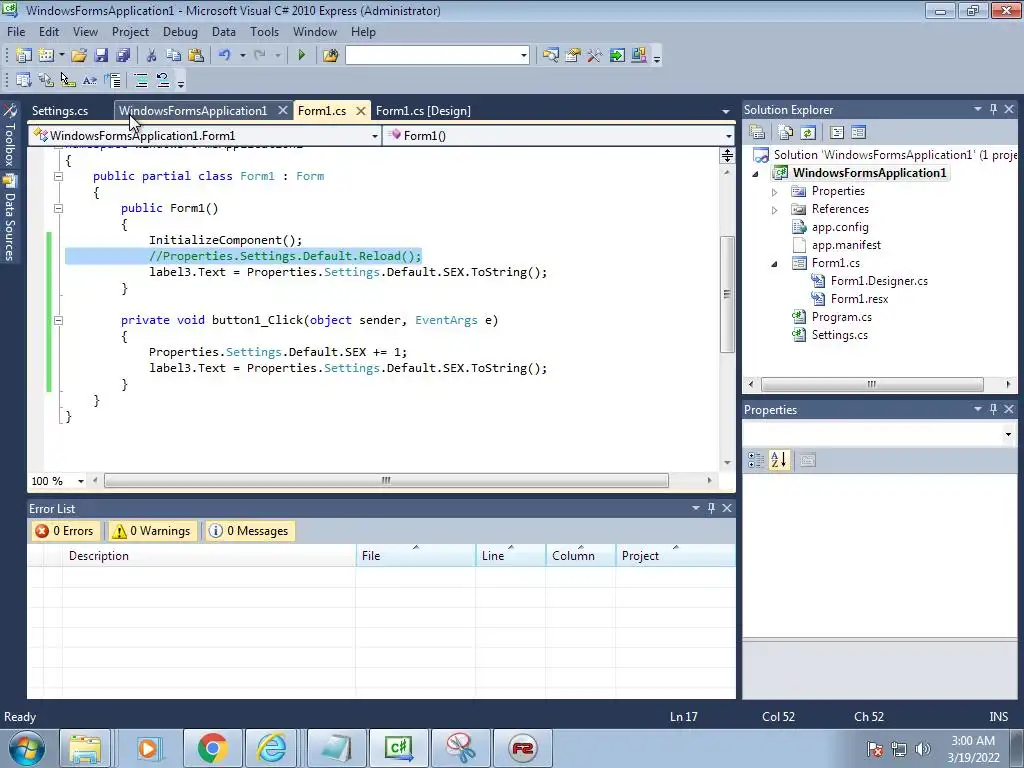Toggle auto hide pin on Properties panel
The width and height of the screenshot is (1024, 768).
(x=993, y=409)
